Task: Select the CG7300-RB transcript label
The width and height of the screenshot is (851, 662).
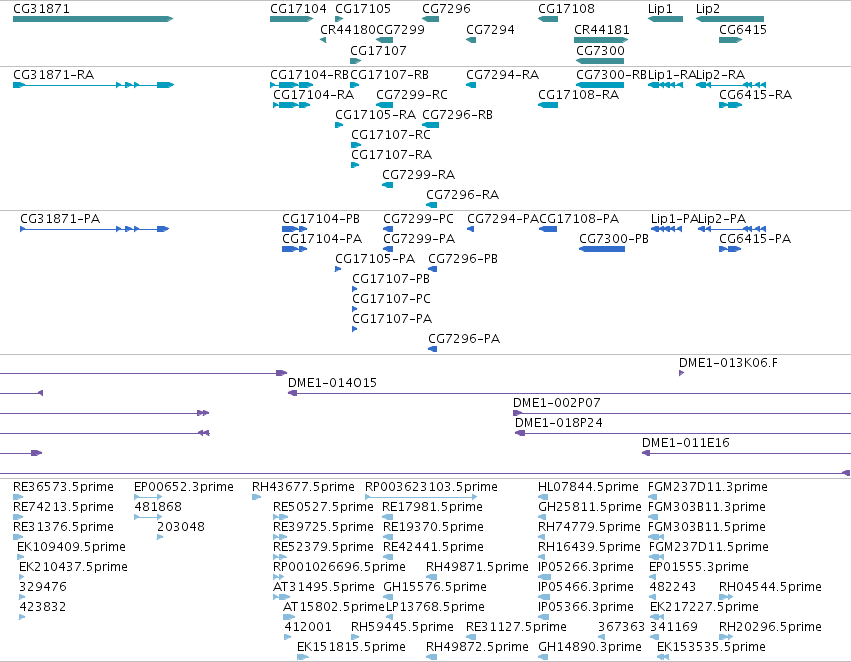Action: [x=612, y=74]
